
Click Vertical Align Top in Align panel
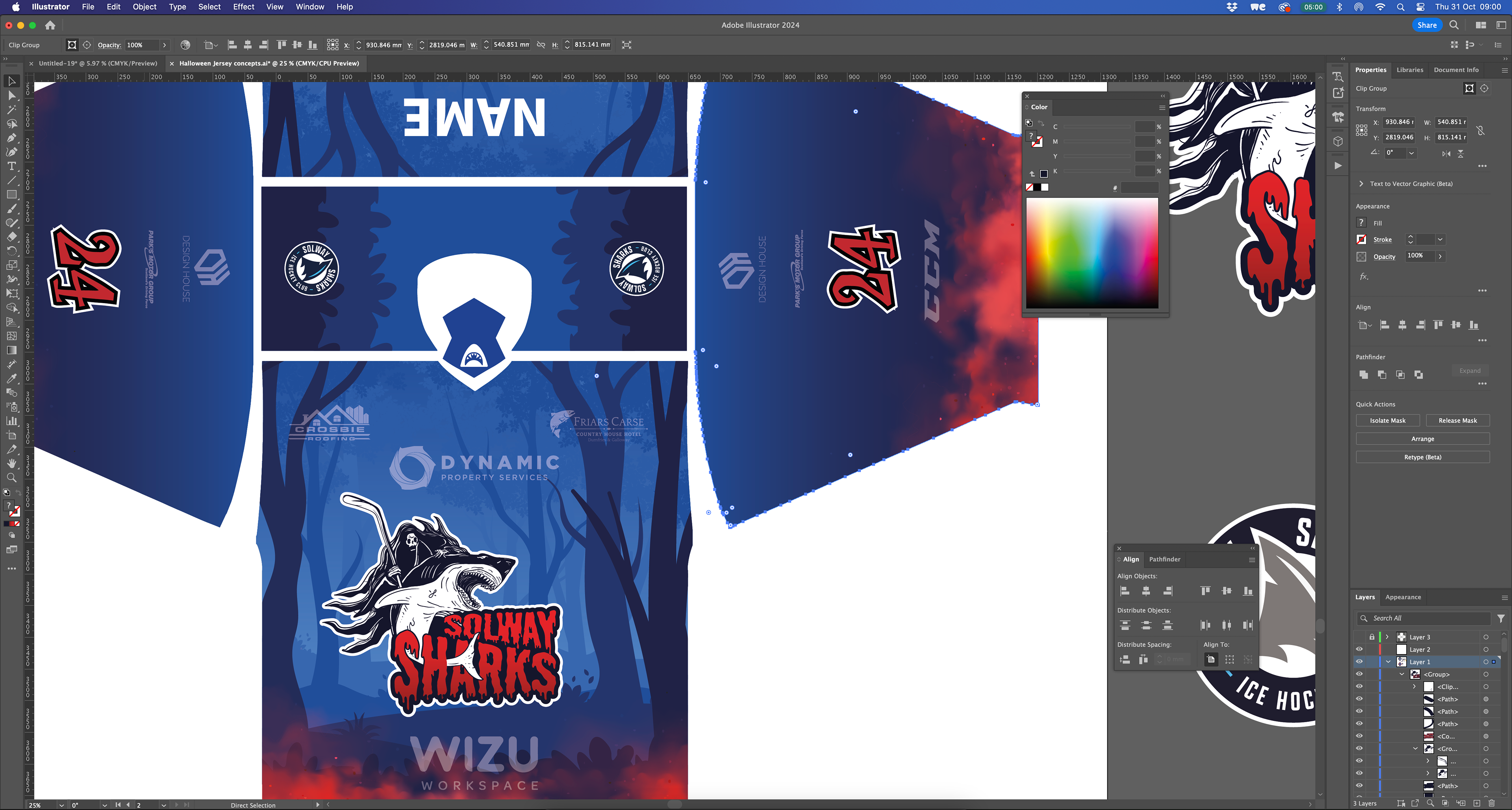click(x=1205, y=591)
